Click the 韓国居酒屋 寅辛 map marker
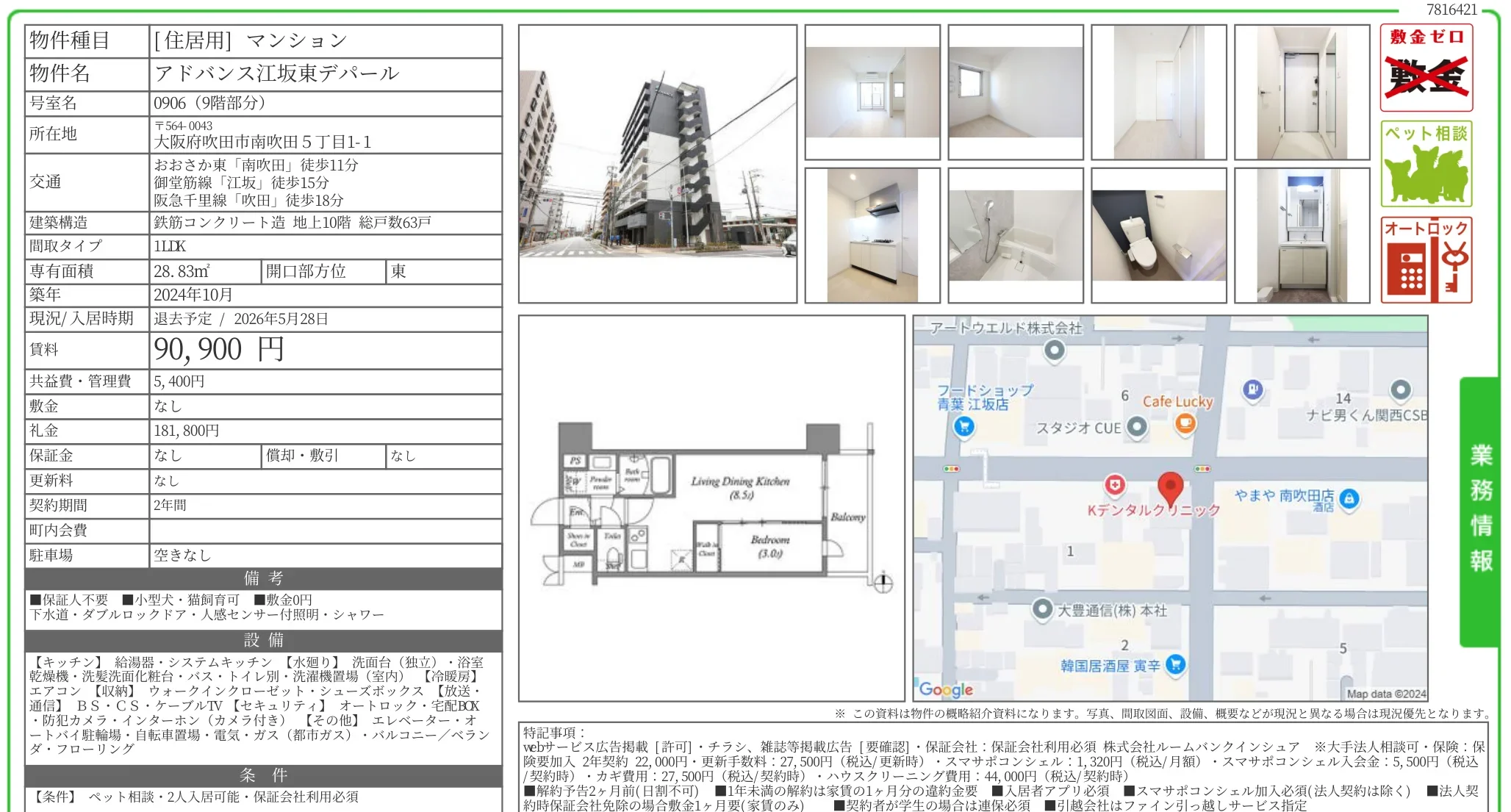This screenshot has height=812, width=1511. (1175, 664)
